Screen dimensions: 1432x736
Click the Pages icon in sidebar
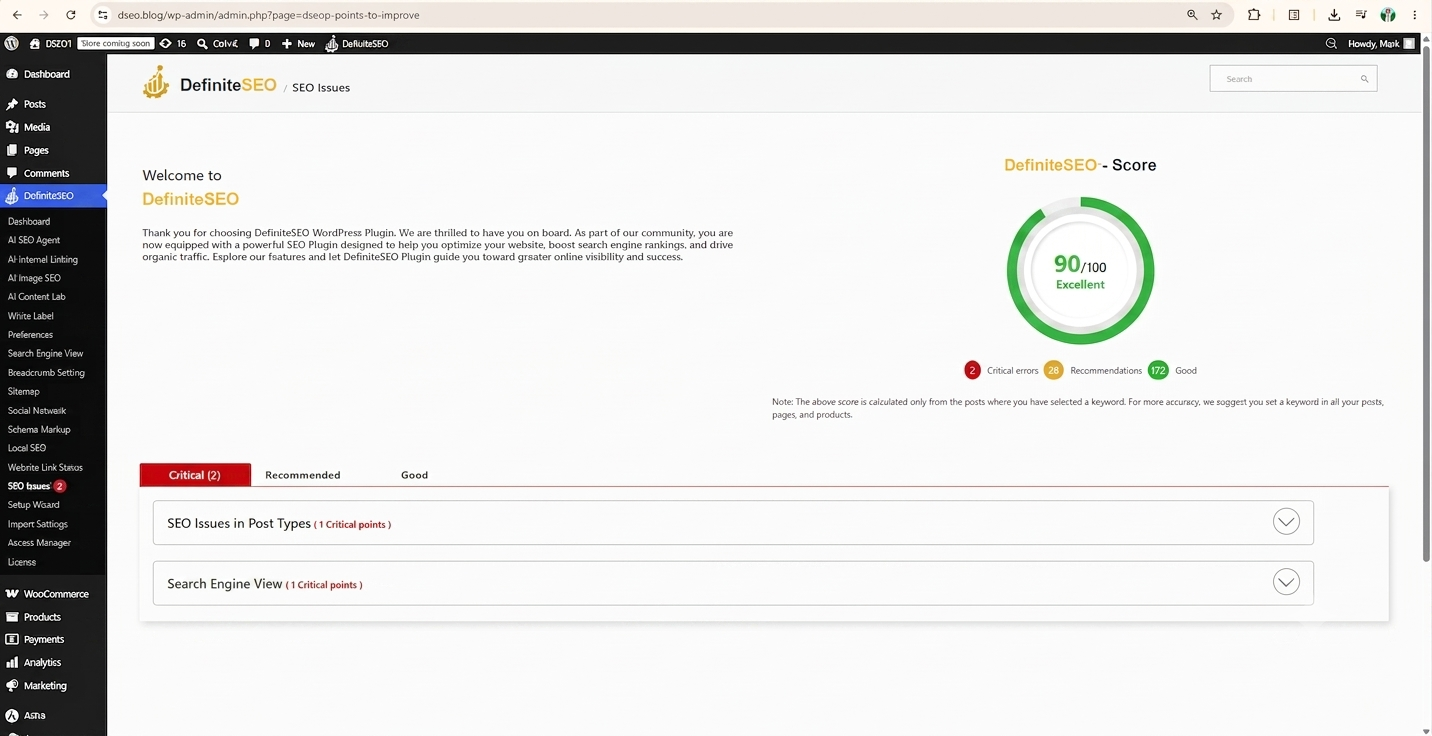coord(12,150)
